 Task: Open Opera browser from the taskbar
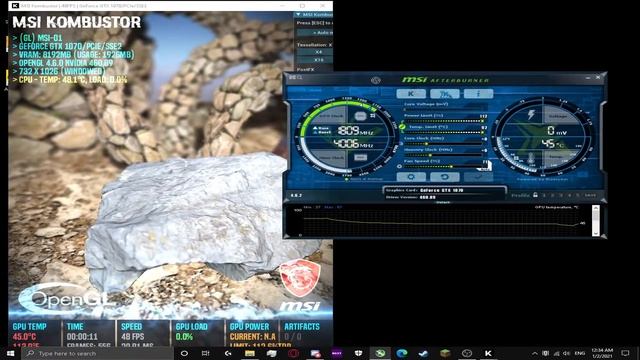tap(293, 353)
